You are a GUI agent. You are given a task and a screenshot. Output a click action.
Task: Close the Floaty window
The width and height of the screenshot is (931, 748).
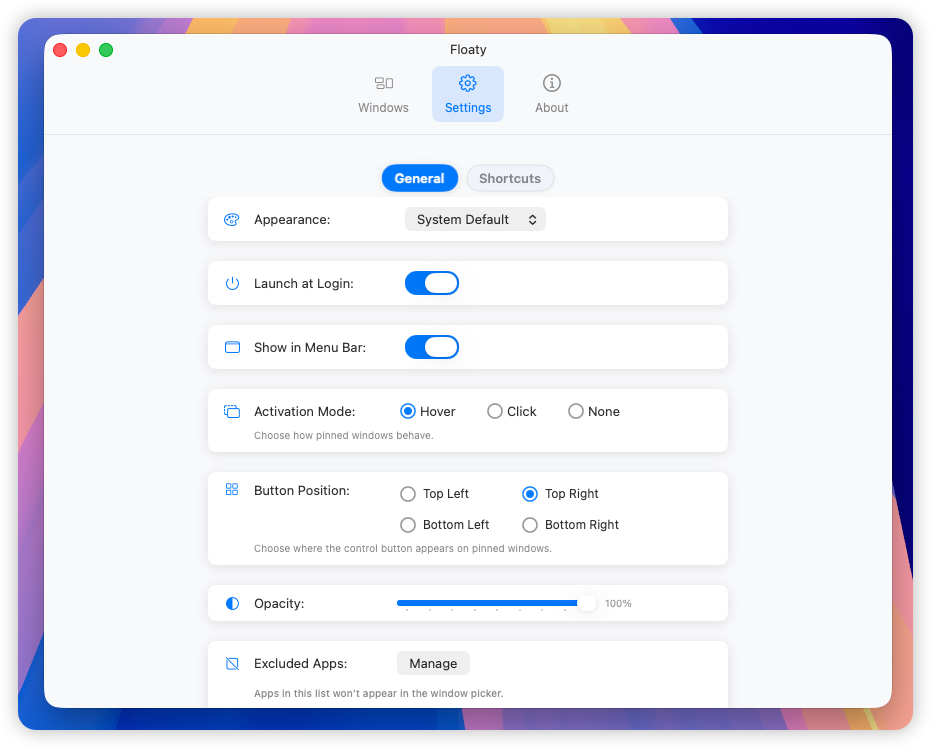(x=60, y=50)
